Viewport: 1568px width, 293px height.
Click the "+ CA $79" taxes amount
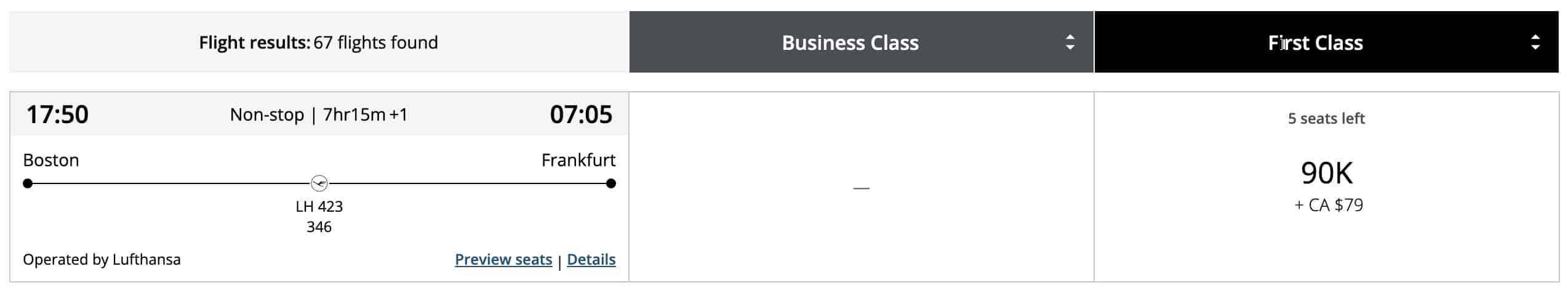tap(1329, 205)
